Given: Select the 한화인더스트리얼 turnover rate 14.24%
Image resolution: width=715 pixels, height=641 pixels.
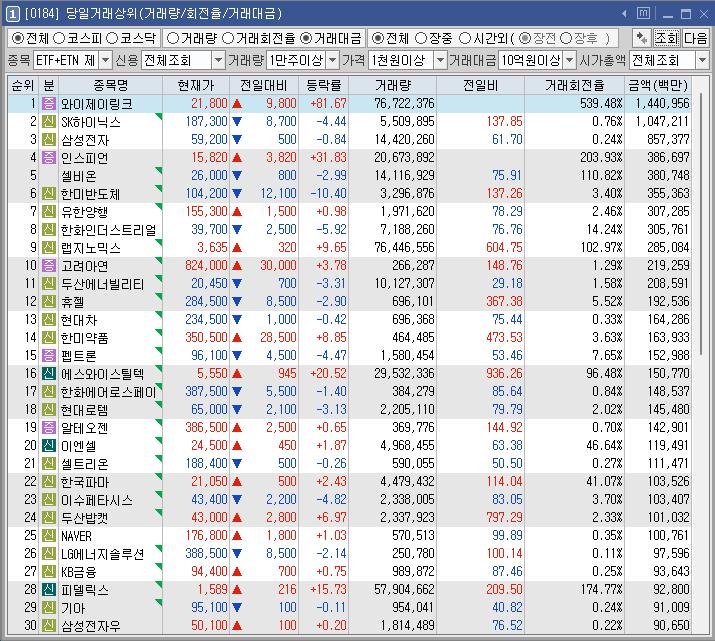Looking at the screenshot, I should point(604,230).
